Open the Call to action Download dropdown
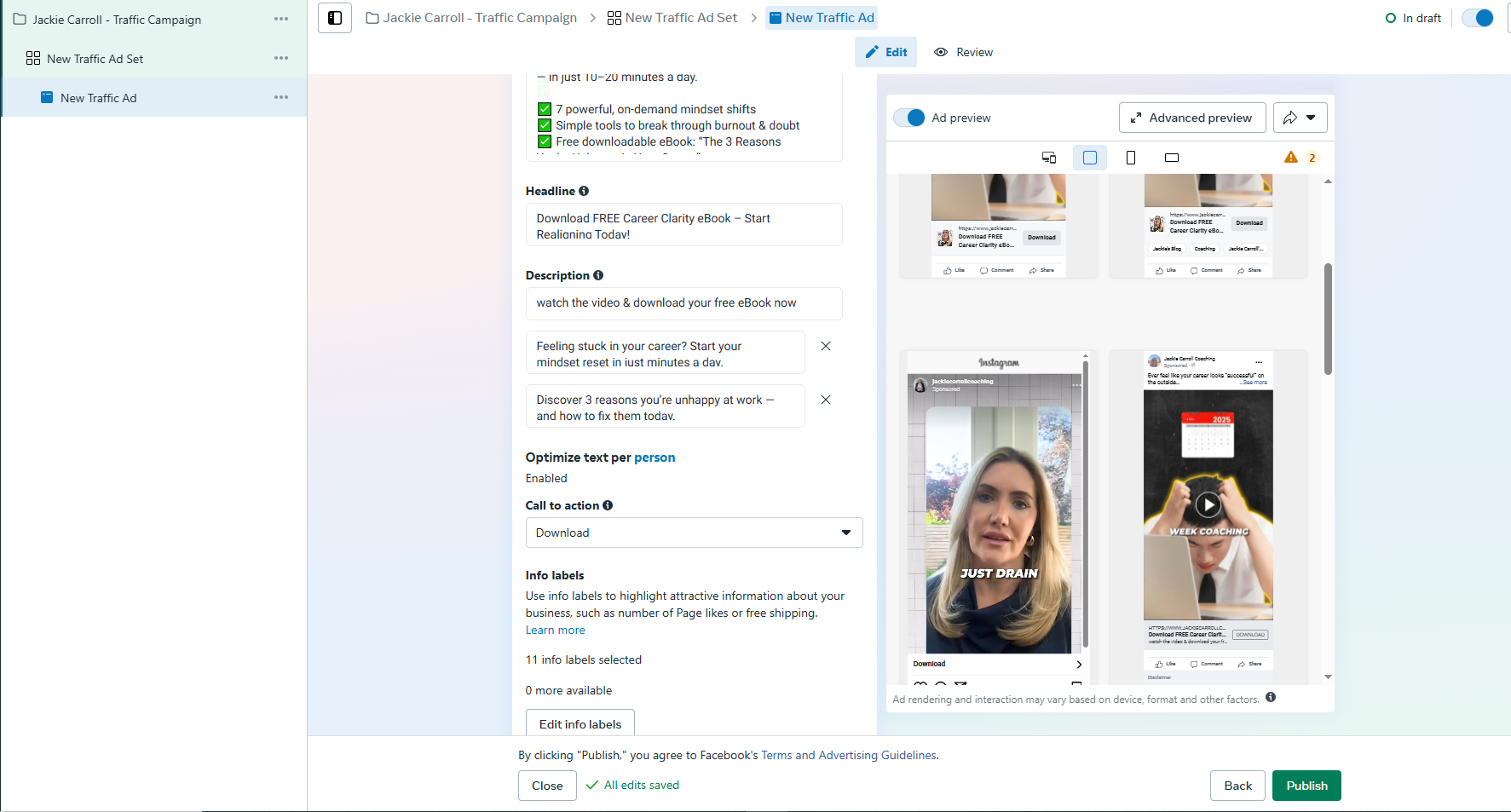The image size is (1511, 812). 694,533
